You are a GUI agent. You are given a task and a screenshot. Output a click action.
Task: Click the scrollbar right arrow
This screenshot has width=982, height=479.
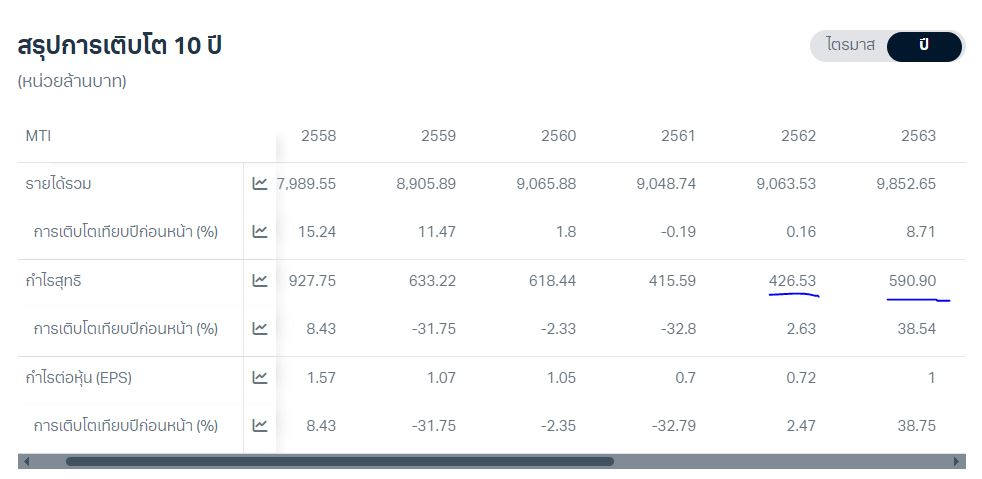click(957, 462)
